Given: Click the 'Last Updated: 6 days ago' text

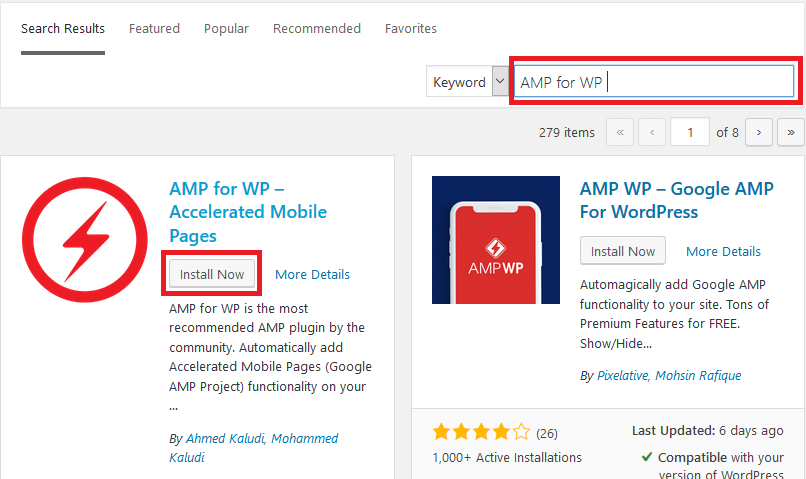Looking at the screenshot, I should [708, 431].
